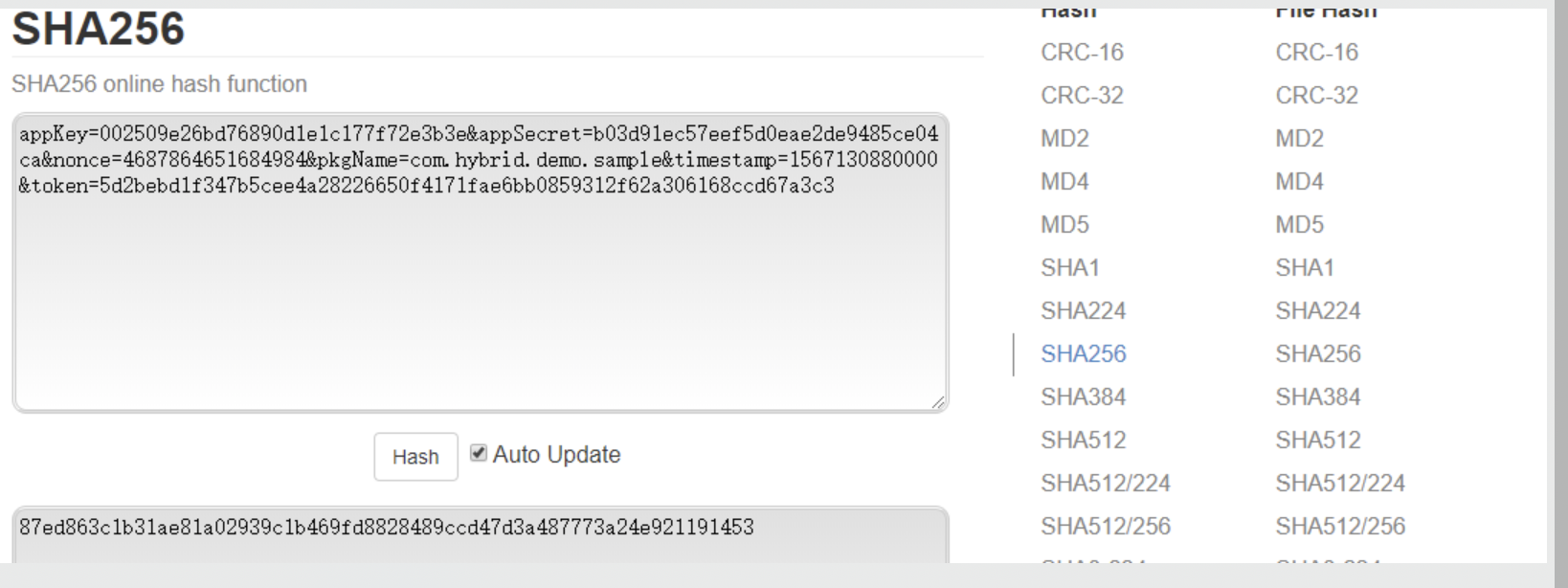
Task: Select the computed SHA256 output field
Action: click(479, 525)
